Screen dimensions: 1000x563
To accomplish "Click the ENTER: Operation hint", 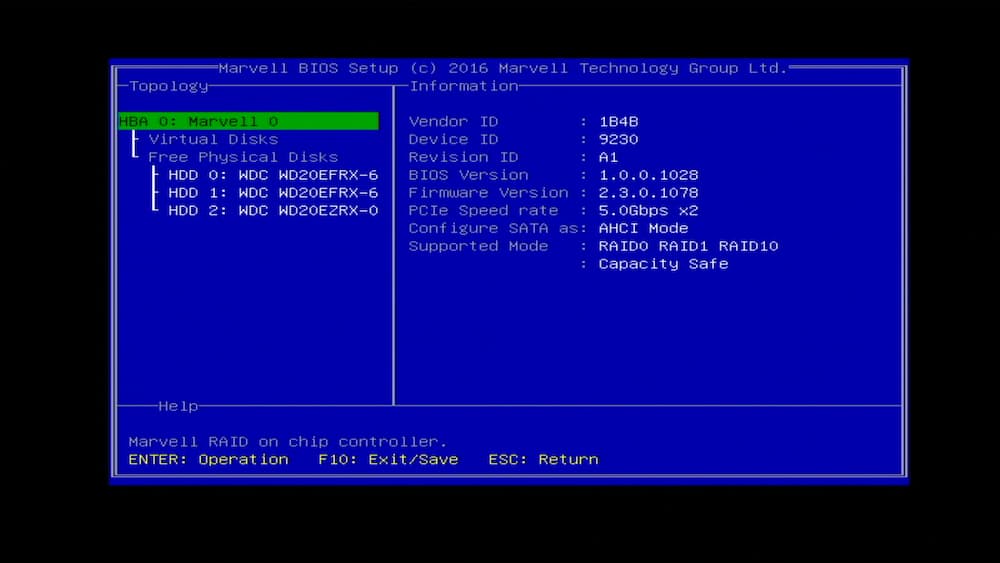I will tap(208, 460).
